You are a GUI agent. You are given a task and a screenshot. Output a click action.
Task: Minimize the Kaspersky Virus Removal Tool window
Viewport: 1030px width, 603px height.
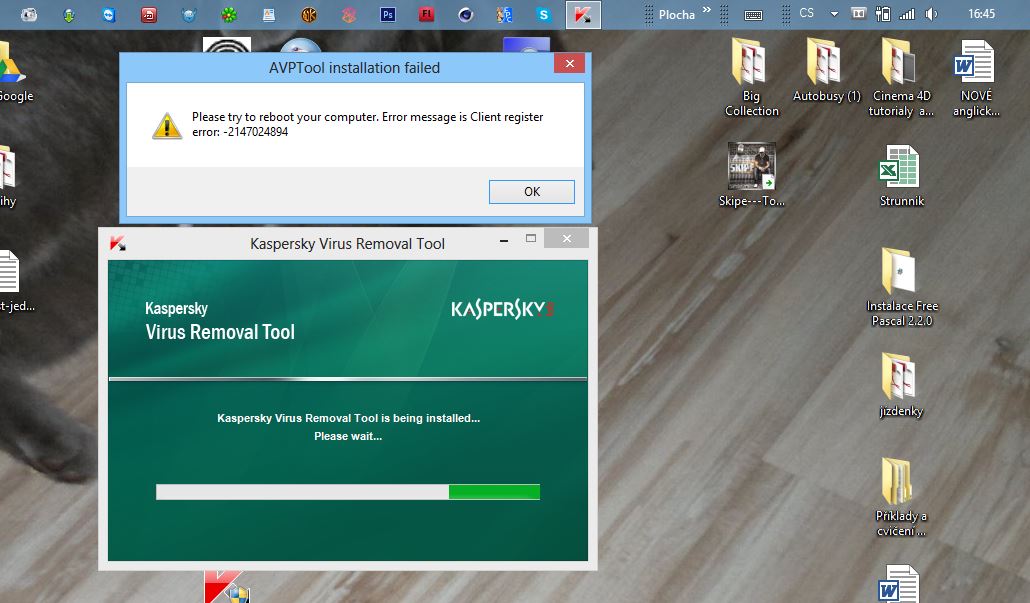click(x=504, y=240)
